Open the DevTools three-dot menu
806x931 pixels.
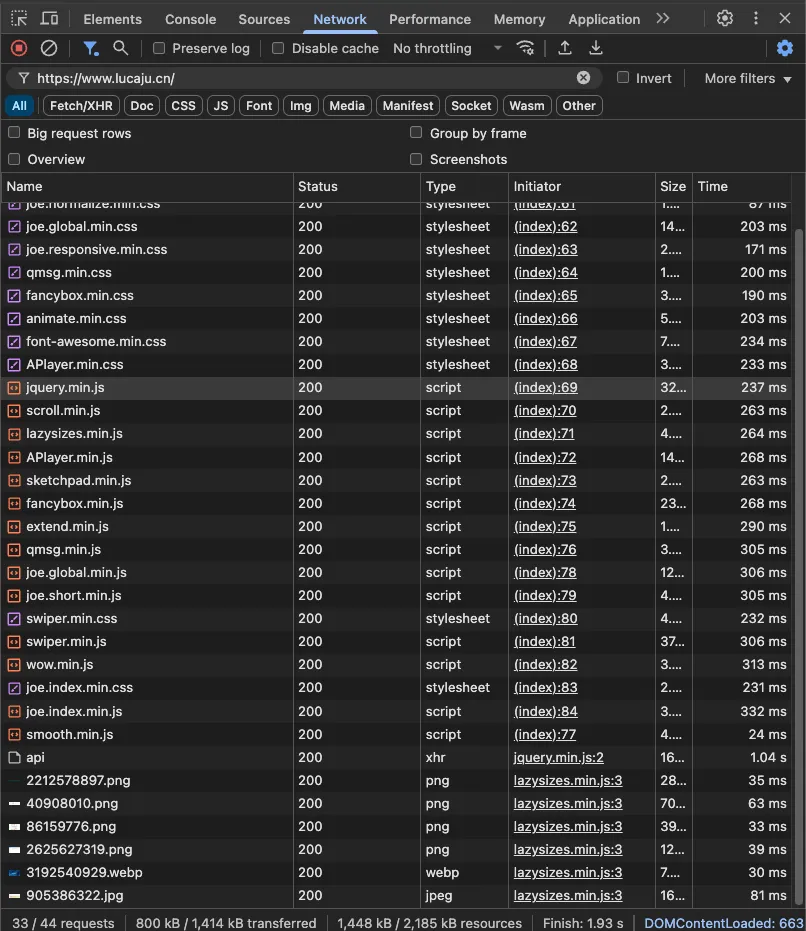click(x=756, y=18)
